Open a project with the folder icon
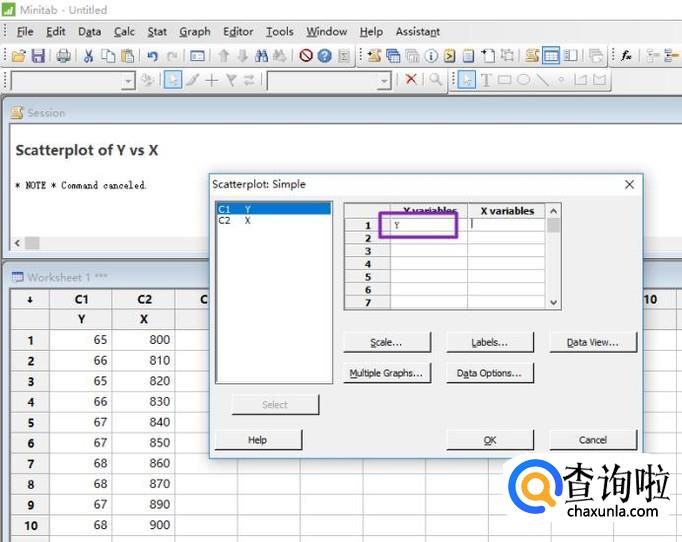The width and height of the screenshot is (682, 542). 19,56
